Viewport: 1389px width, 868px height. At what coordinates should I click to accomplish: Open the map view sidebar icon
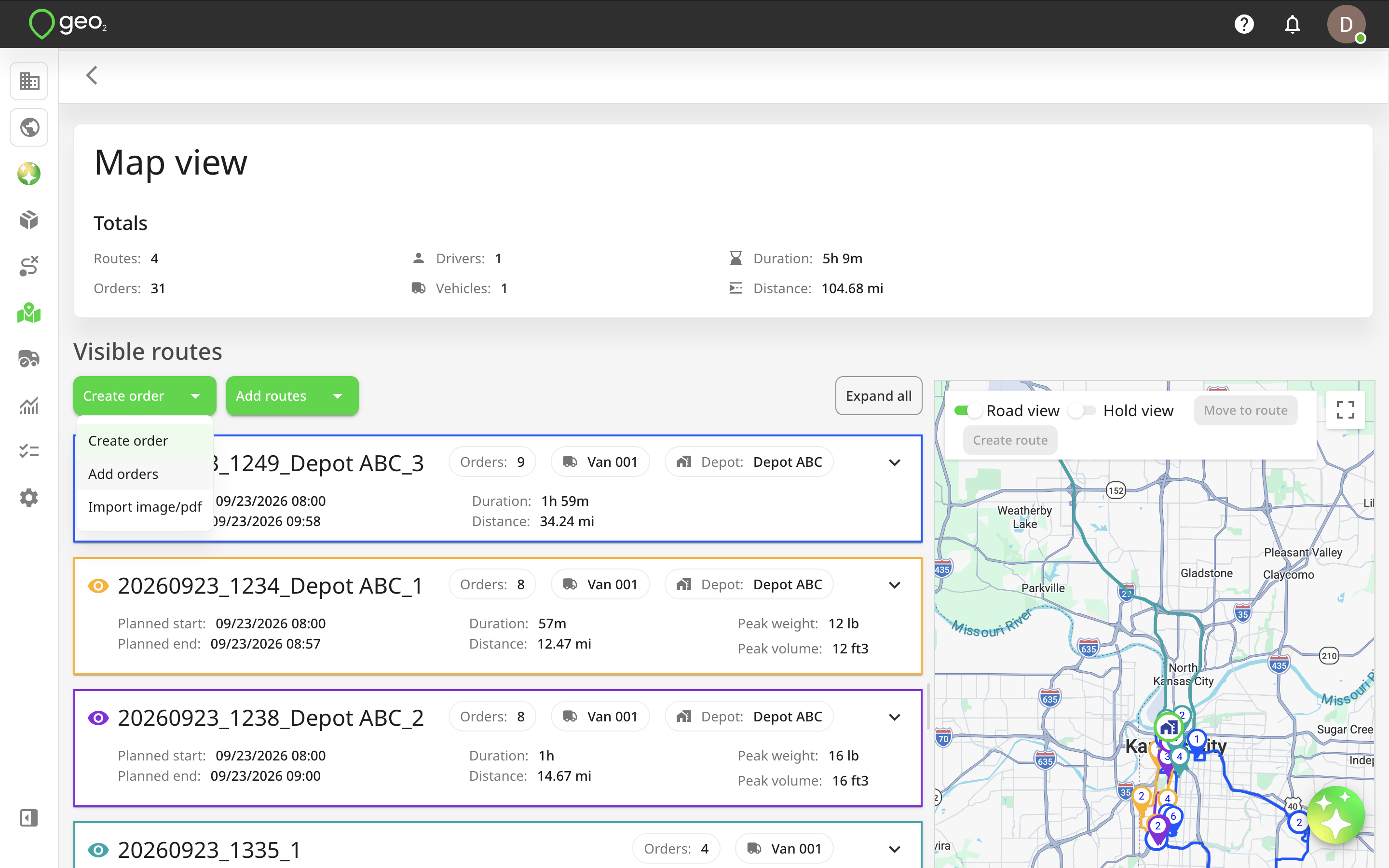point(29,313)
